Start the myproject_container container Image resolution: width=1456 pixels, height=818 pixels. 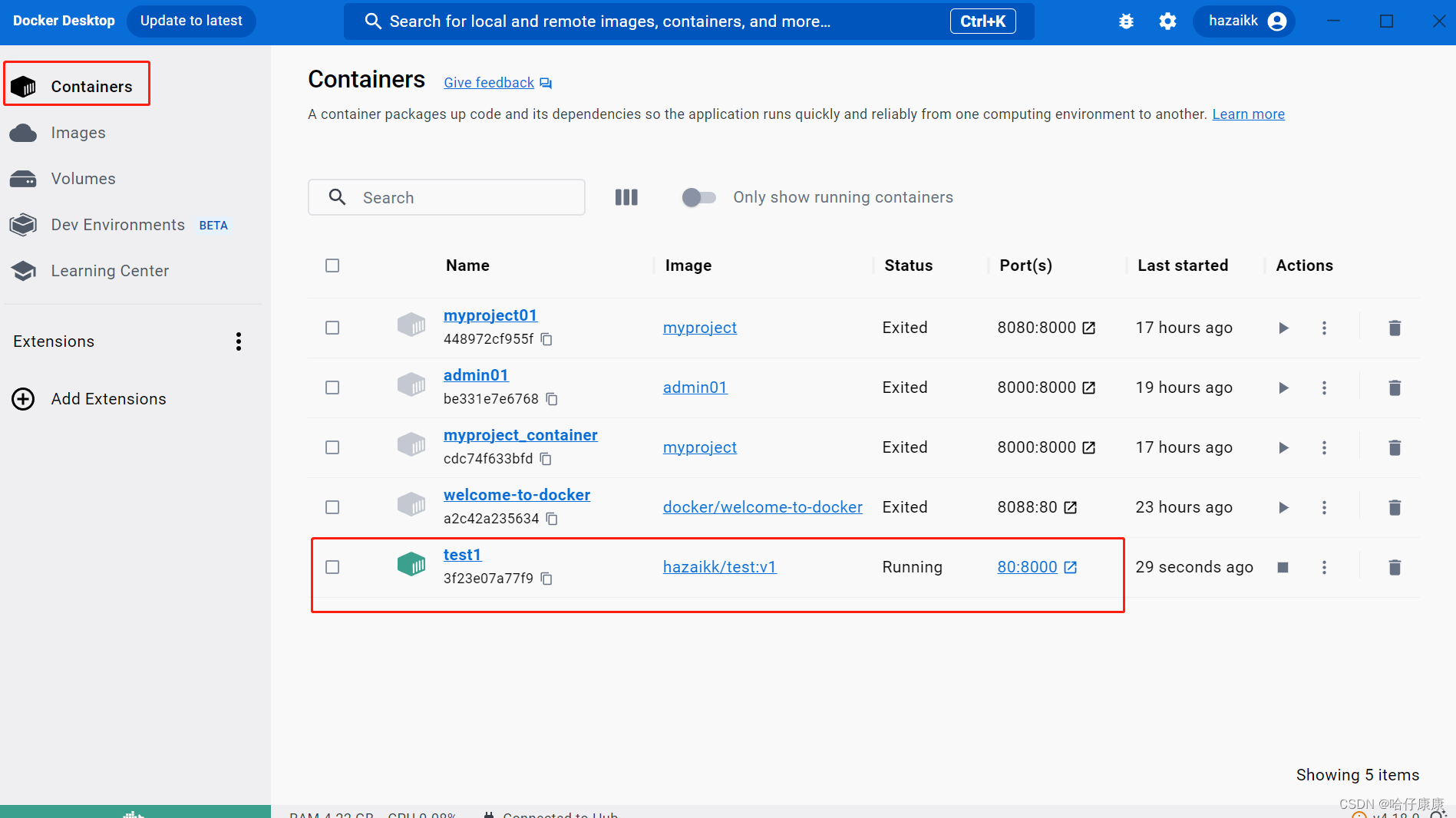[1283, 447]
